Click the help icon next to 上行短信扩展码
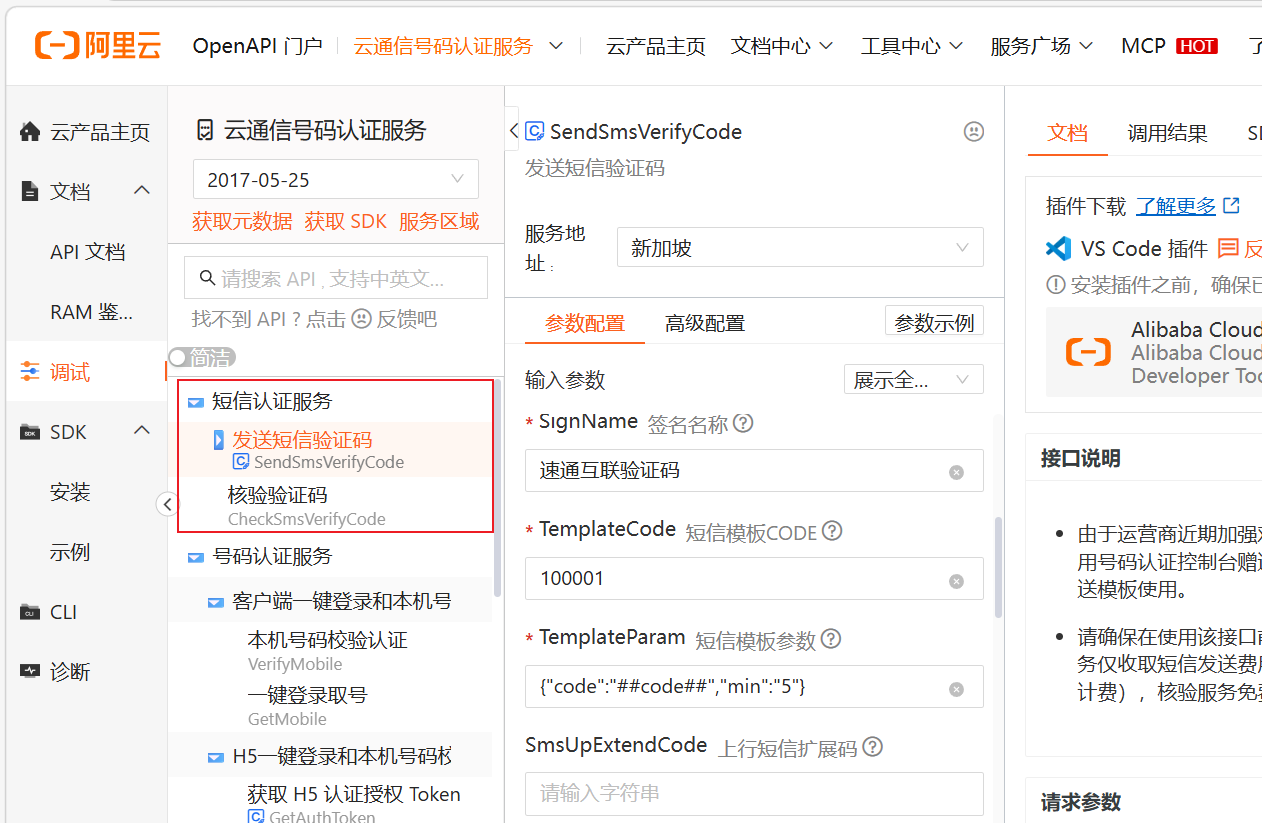Viewport: 1262px width, 823px height. point(873,747)
